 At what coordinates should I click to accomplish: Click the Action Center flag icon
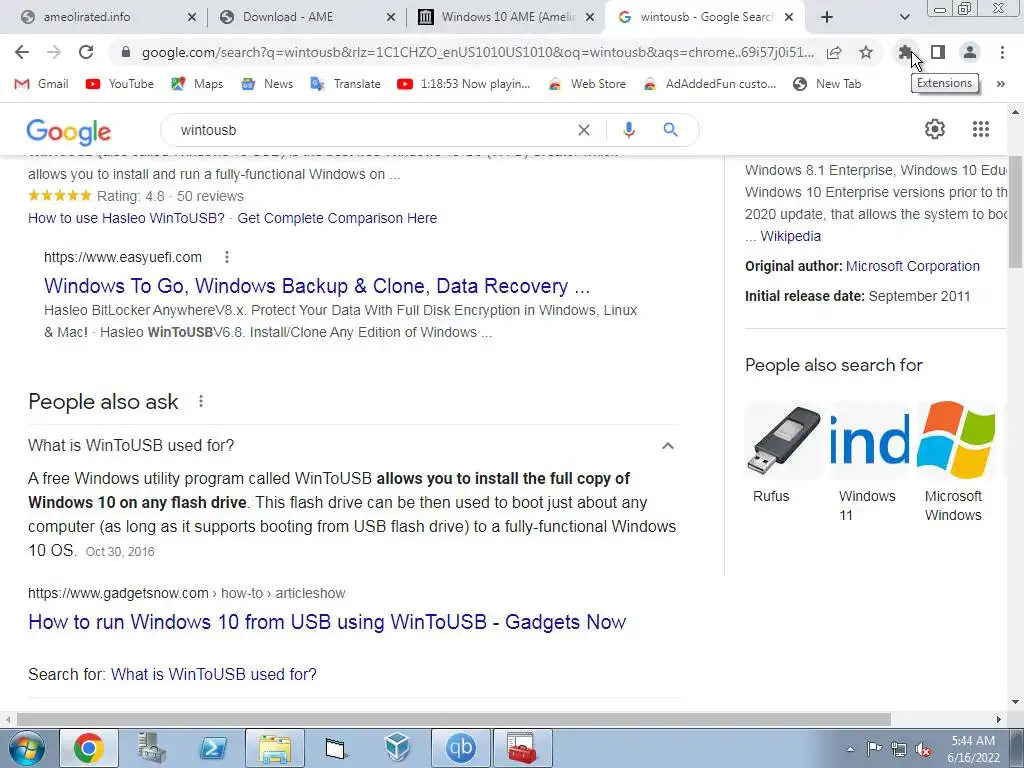[x=874, y=749]
